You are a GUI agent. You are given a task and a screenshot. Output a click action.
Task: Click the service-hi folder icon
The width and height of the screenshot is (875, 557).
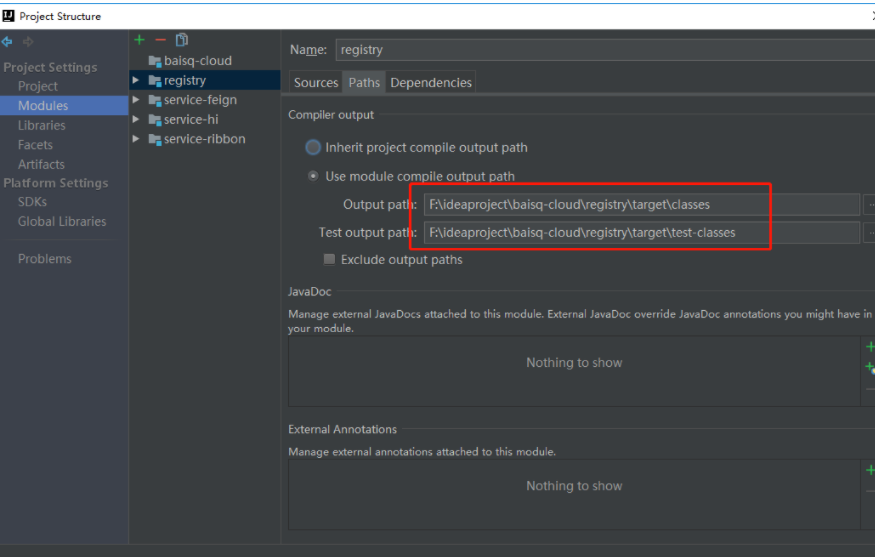tap(155, 120)
